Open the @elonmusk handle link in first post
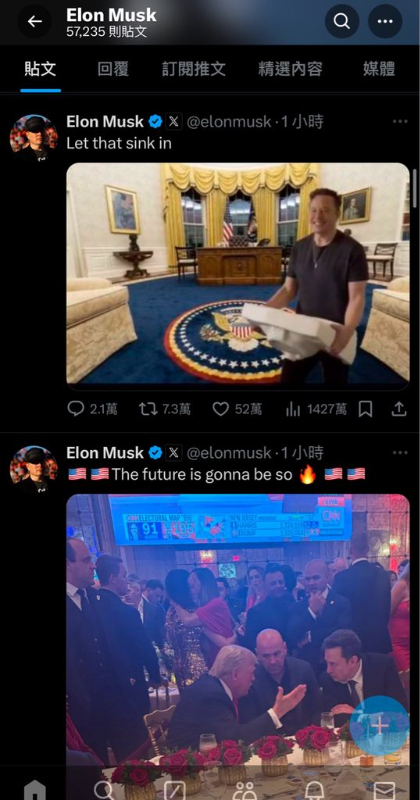This screenshot has width=420, height=800. coord(229,121)
